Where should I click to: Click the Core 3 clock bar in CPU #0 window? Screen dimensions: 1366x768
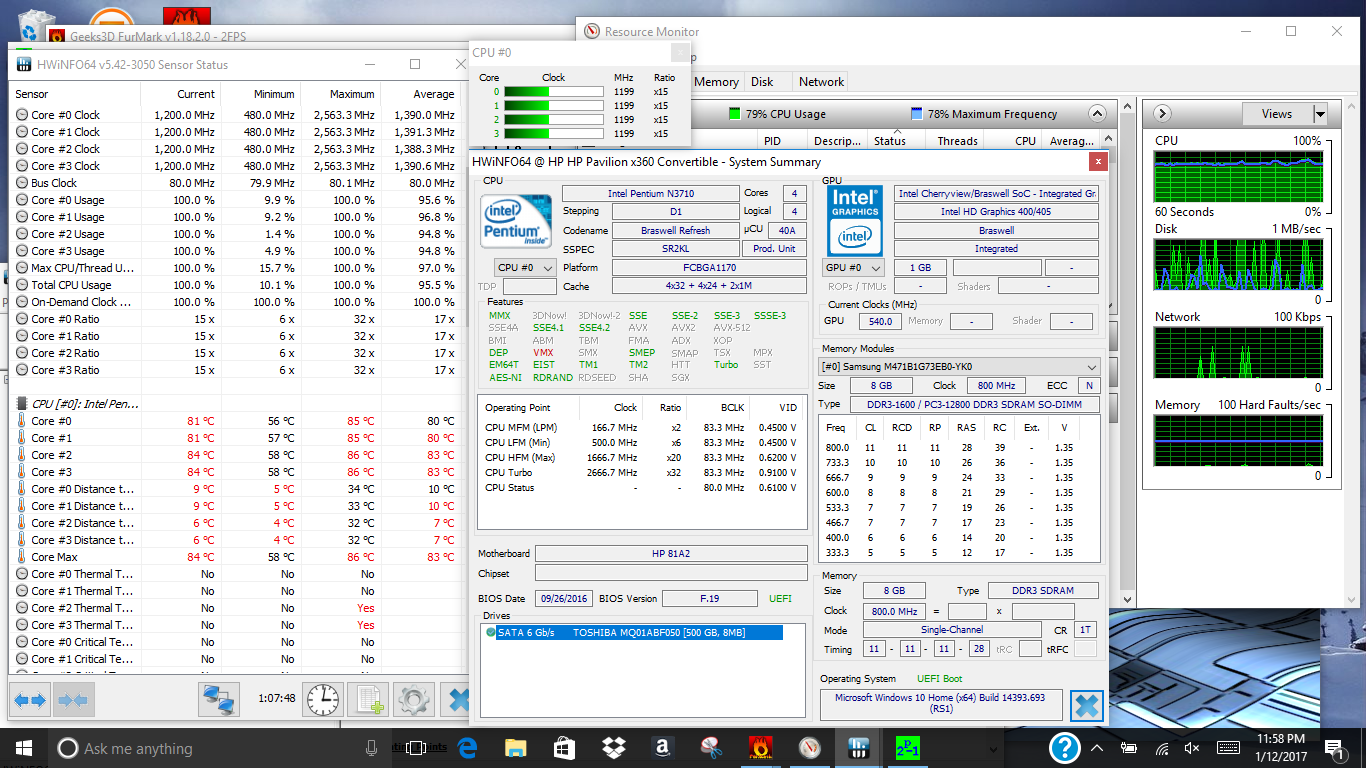point(553,133)
